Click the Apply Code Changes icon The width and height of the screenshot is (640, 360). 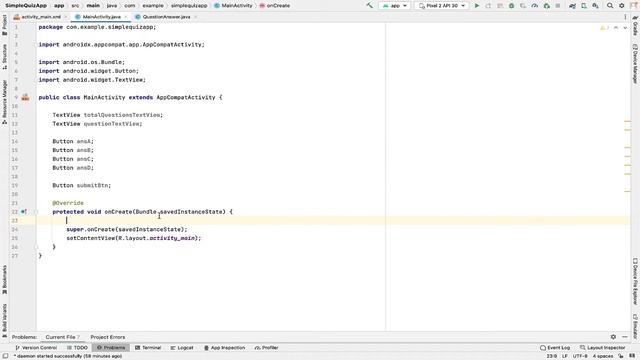click(x=500, y=6)
